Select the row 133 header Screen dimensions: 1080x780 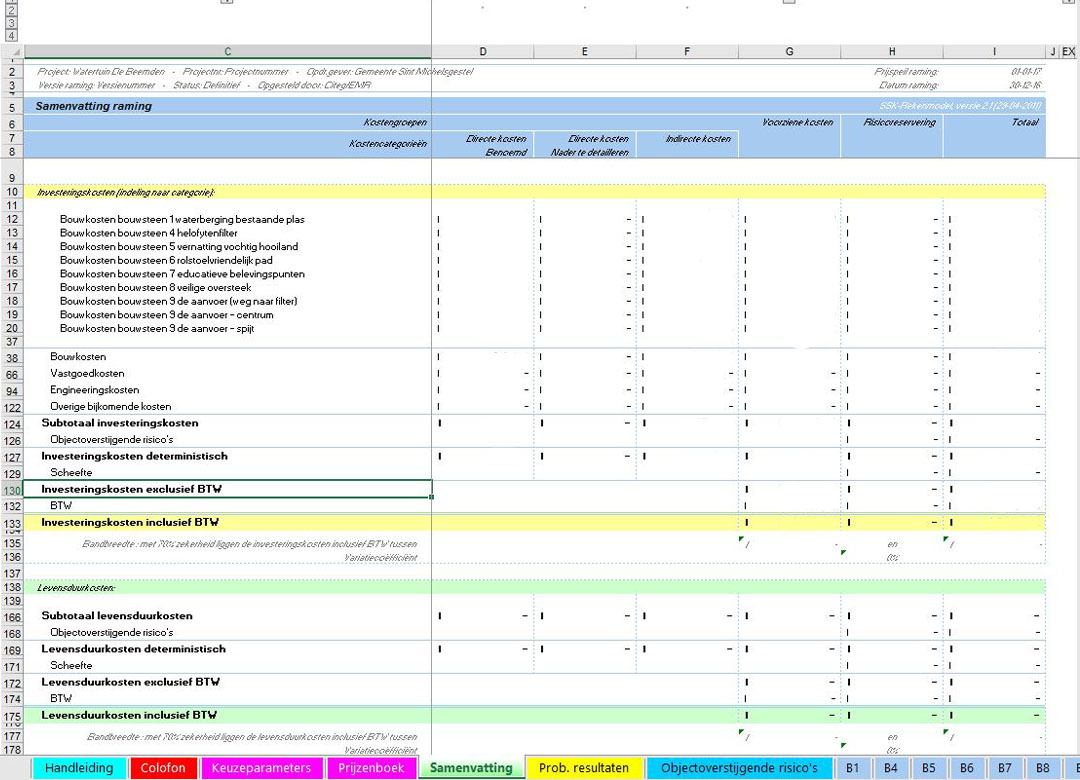coord(12,523)
